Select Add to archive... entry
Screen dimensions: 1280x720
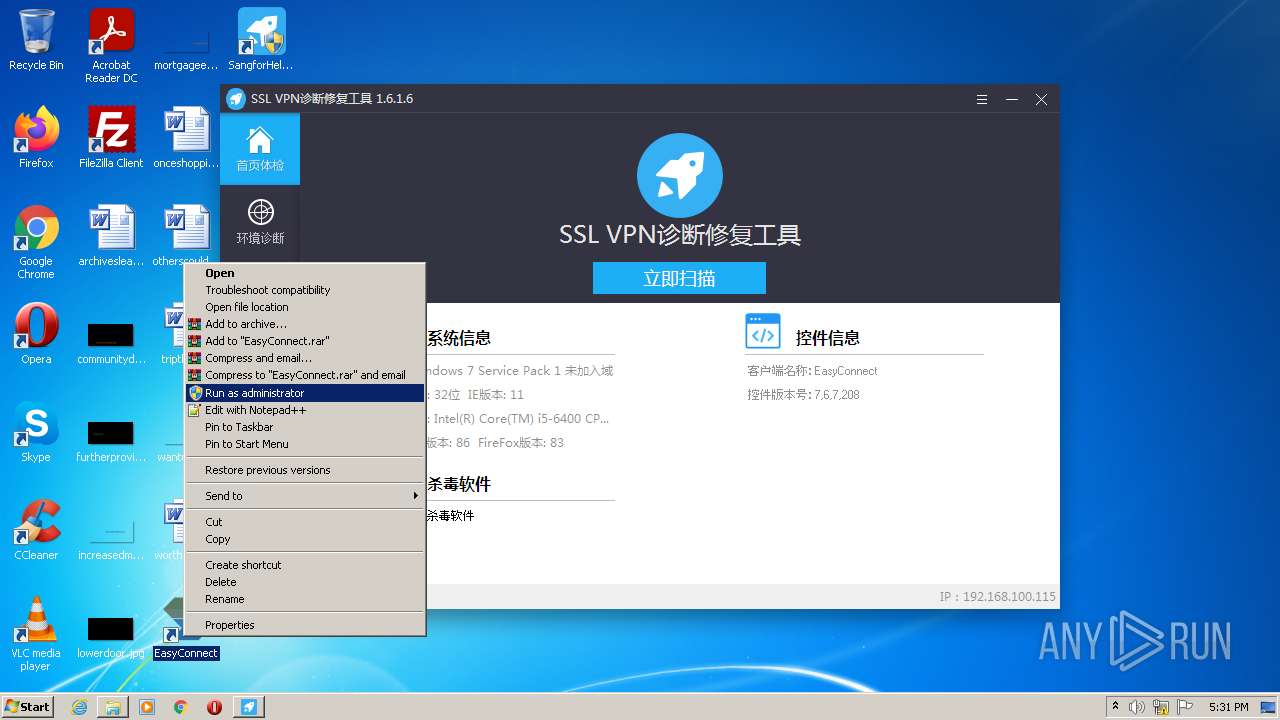[x=305, y=324]
